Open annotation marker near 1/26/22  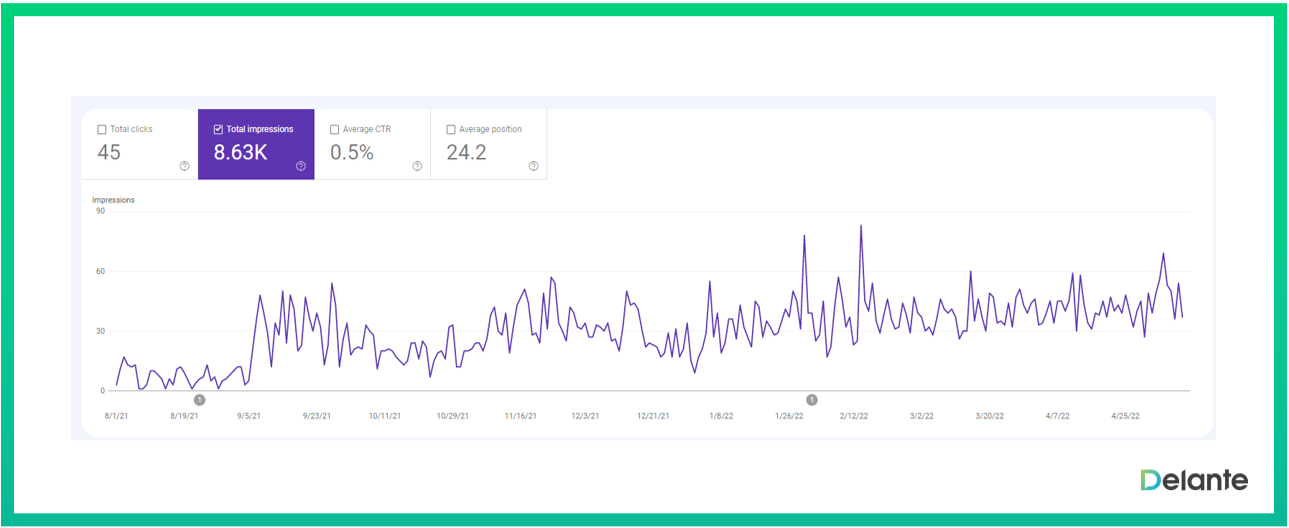pos(811,400)
